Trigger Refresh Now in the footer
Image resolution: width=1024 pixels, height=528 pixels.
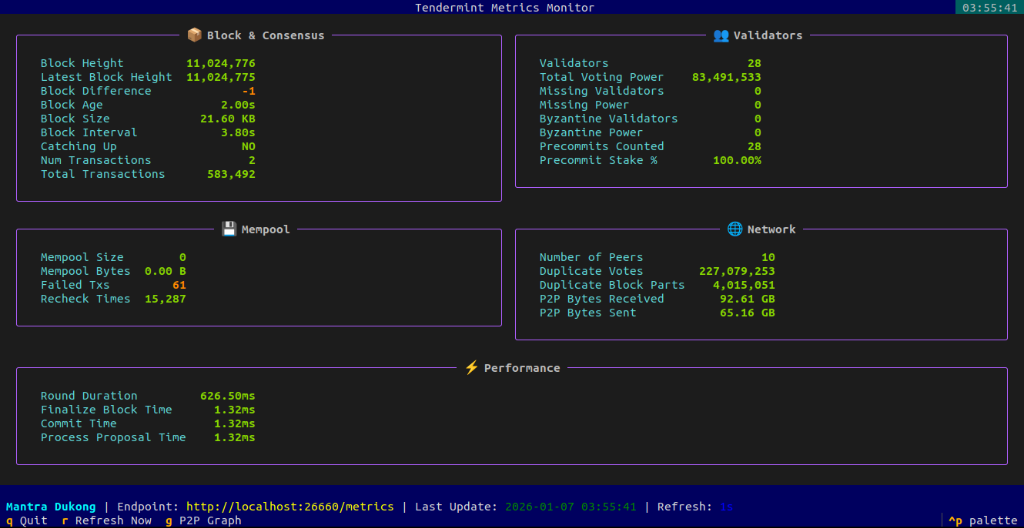(106, 521)
